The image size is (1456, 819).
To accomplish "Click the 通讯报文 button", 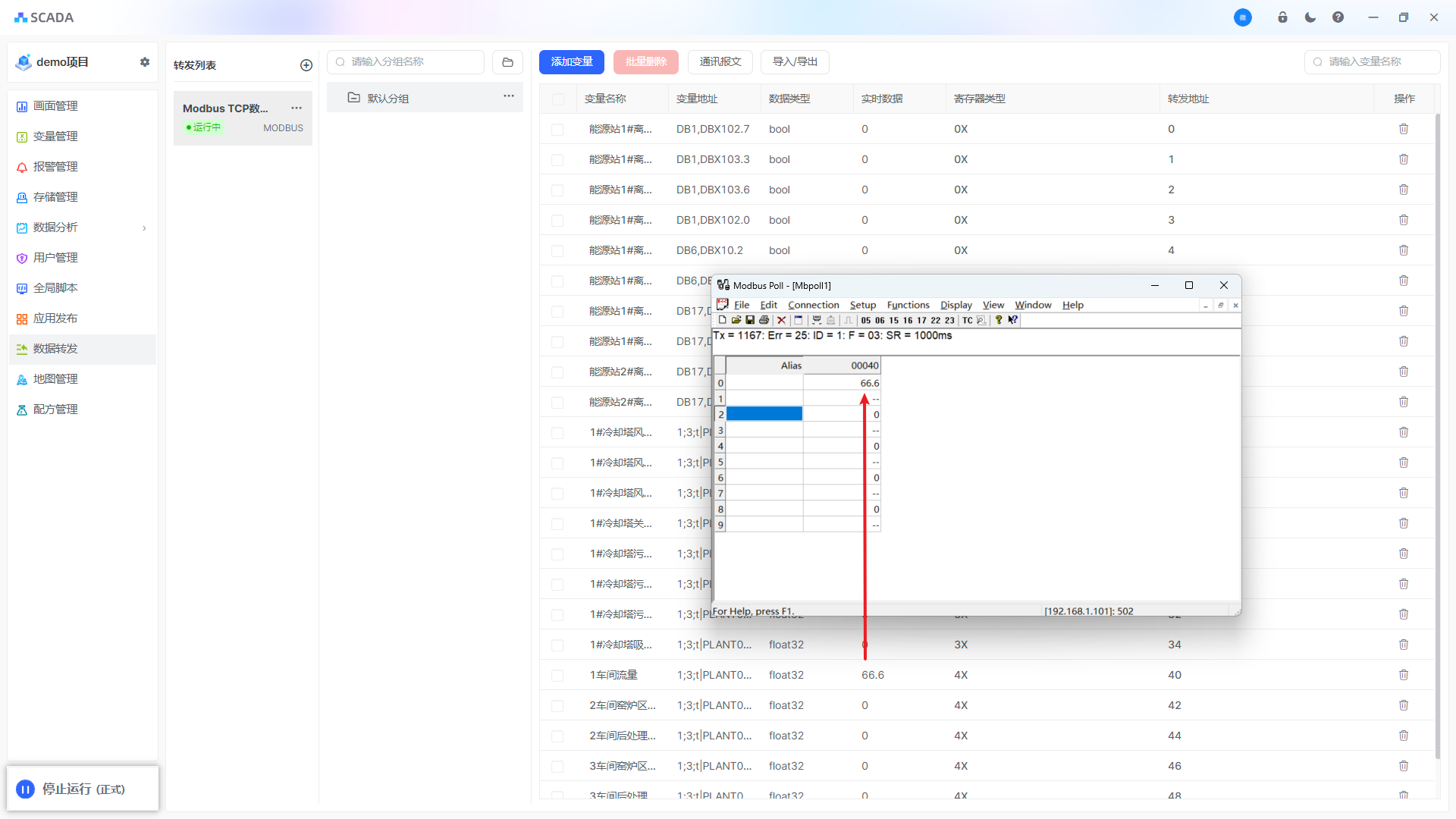I will (720, 62).
